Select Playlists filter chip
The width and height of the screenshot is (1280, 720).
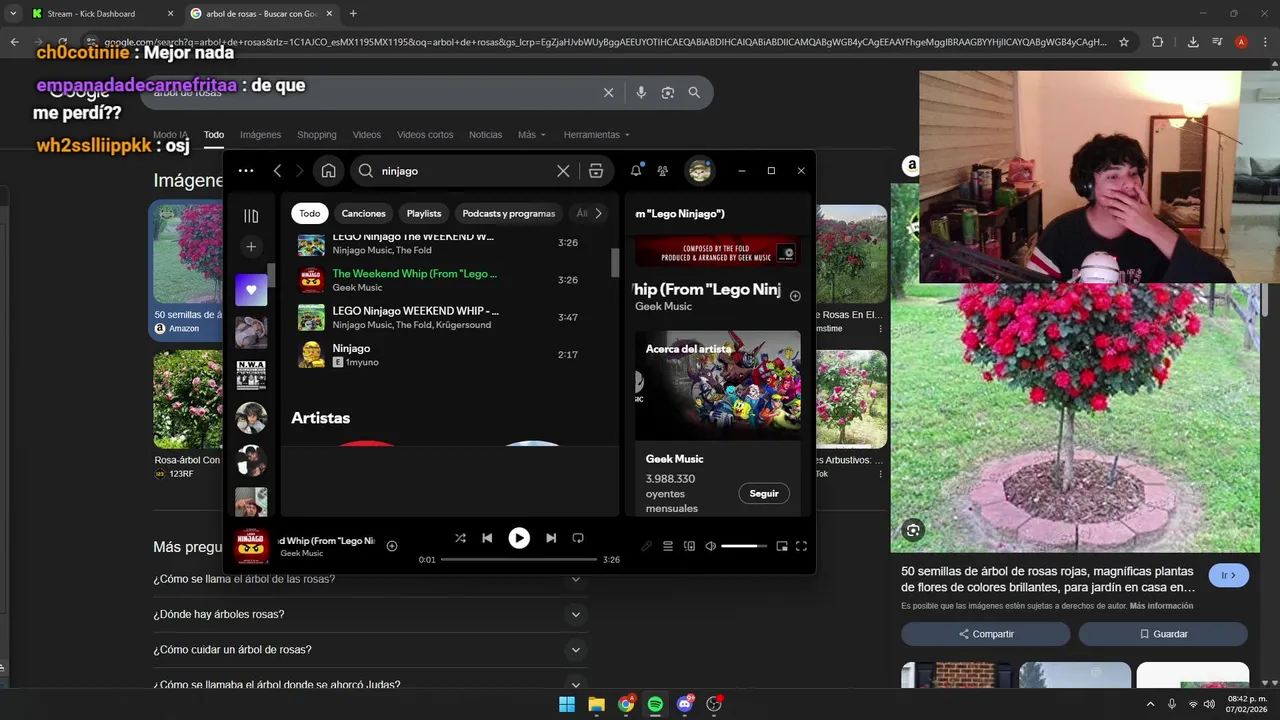[x=424, y=213]
